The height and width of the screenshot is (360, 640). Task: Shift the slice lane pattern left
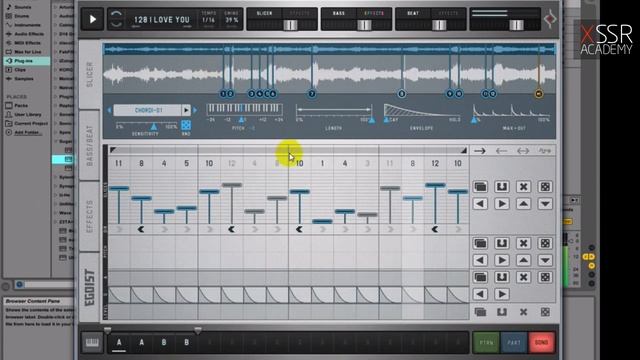coord(480,204)
